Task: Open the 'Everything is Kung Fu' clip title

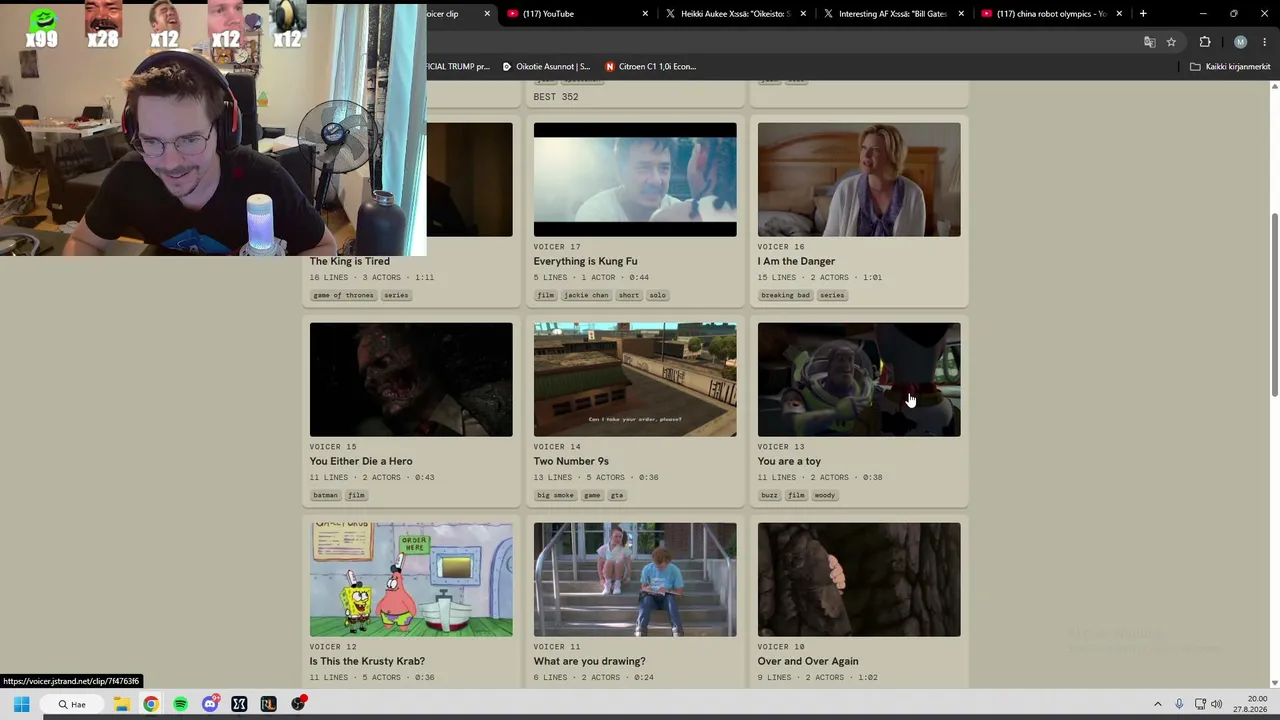Action: [585, 261]
